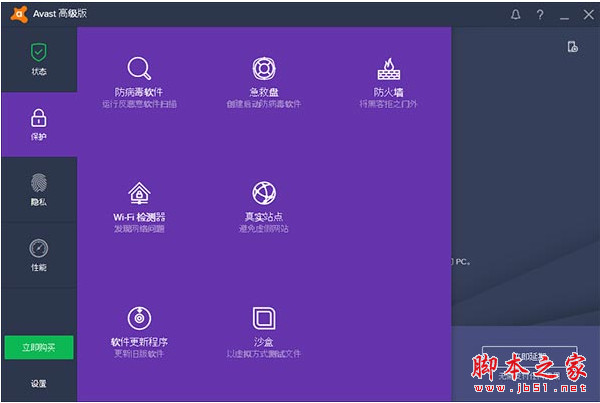Viewport: 600px width, 403px height.
Task: Click 创建启动防病毒软件 description text
Action: [264, 104]
